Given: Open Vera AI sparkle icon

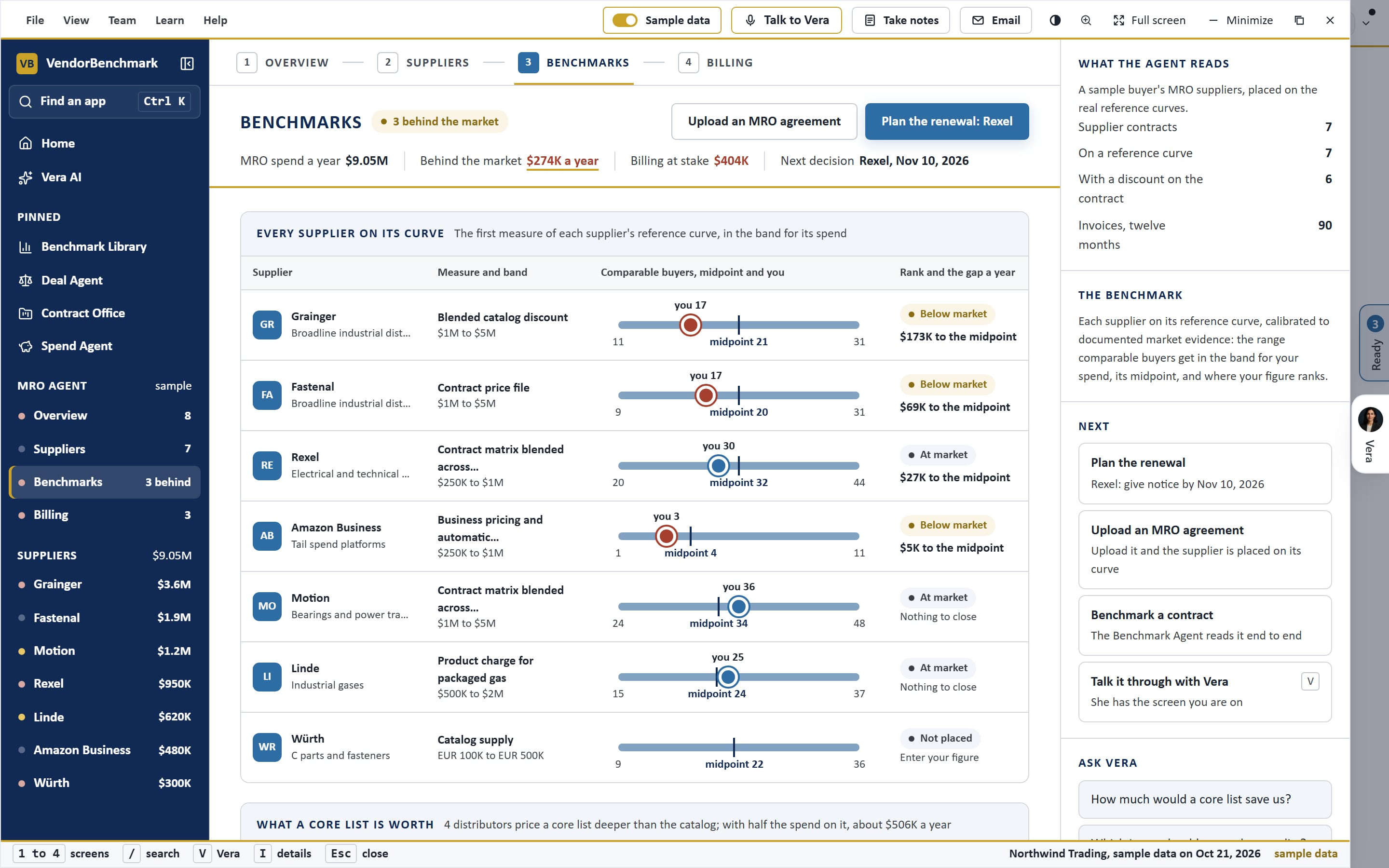Looking at the screenshot, I should [25, 177].
